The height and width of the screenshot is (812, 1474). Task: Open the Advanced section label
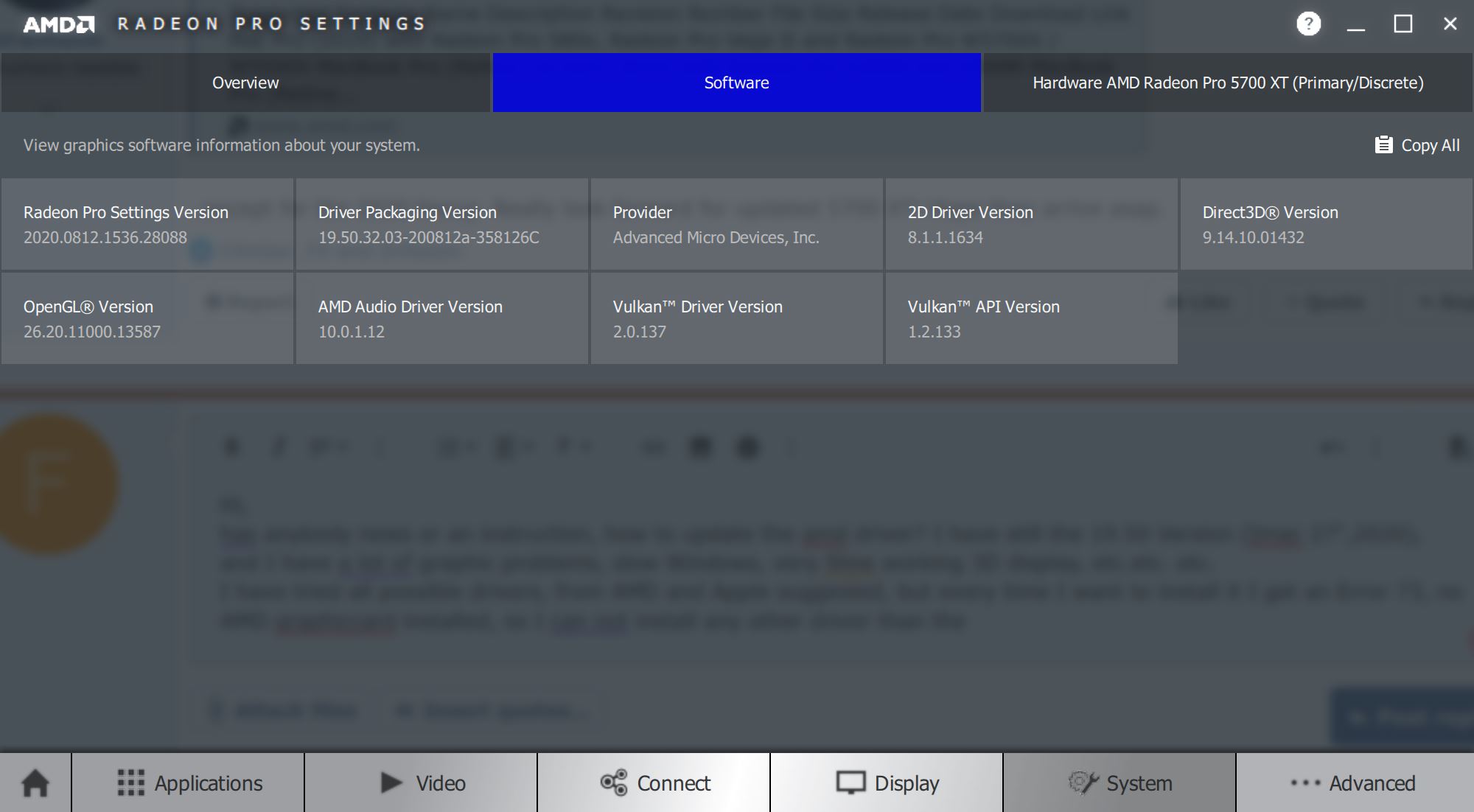pos(1372,783)
